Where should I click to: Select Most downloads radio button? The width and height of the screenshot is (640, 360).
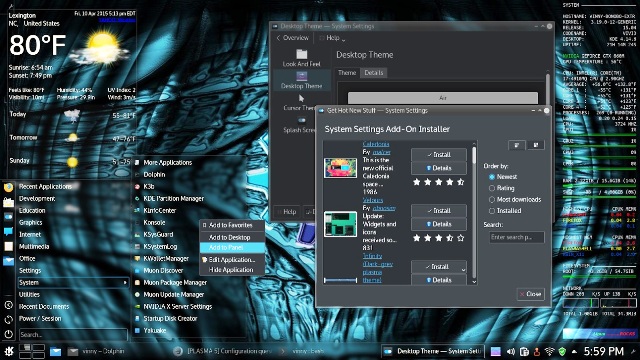point(492,200)
